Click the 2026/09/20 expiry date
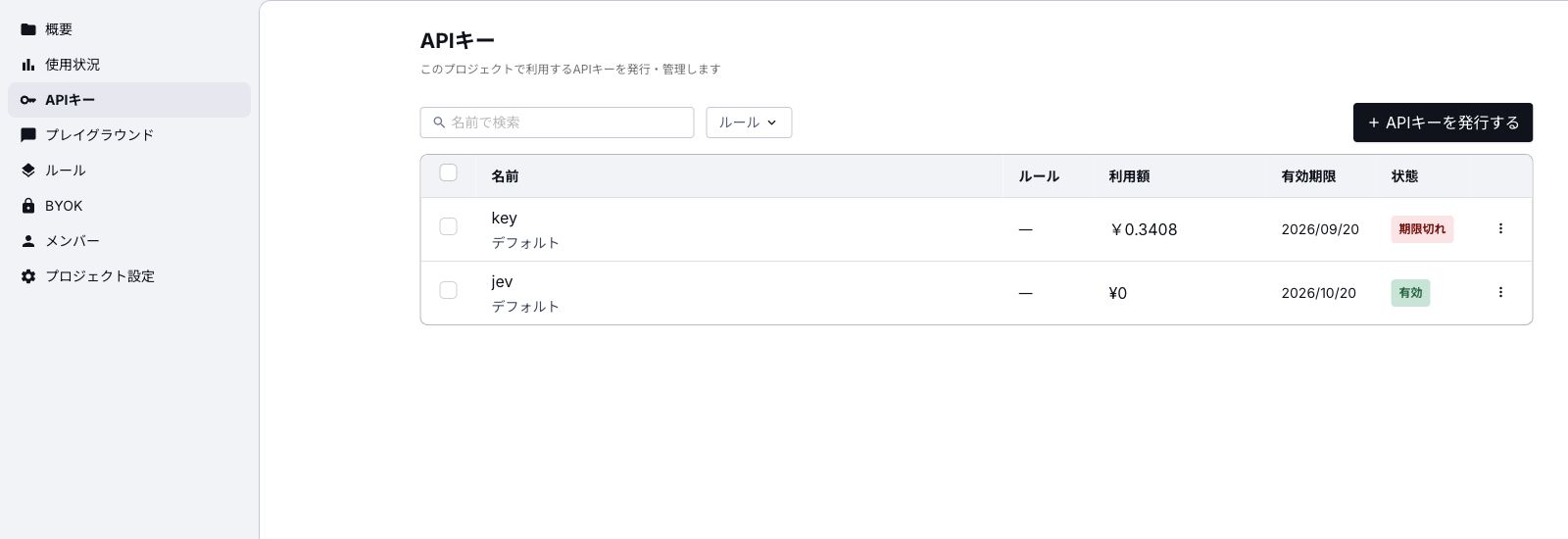Image resolution: width=1568 pixels, height=539 pixels. [1320, 229]
